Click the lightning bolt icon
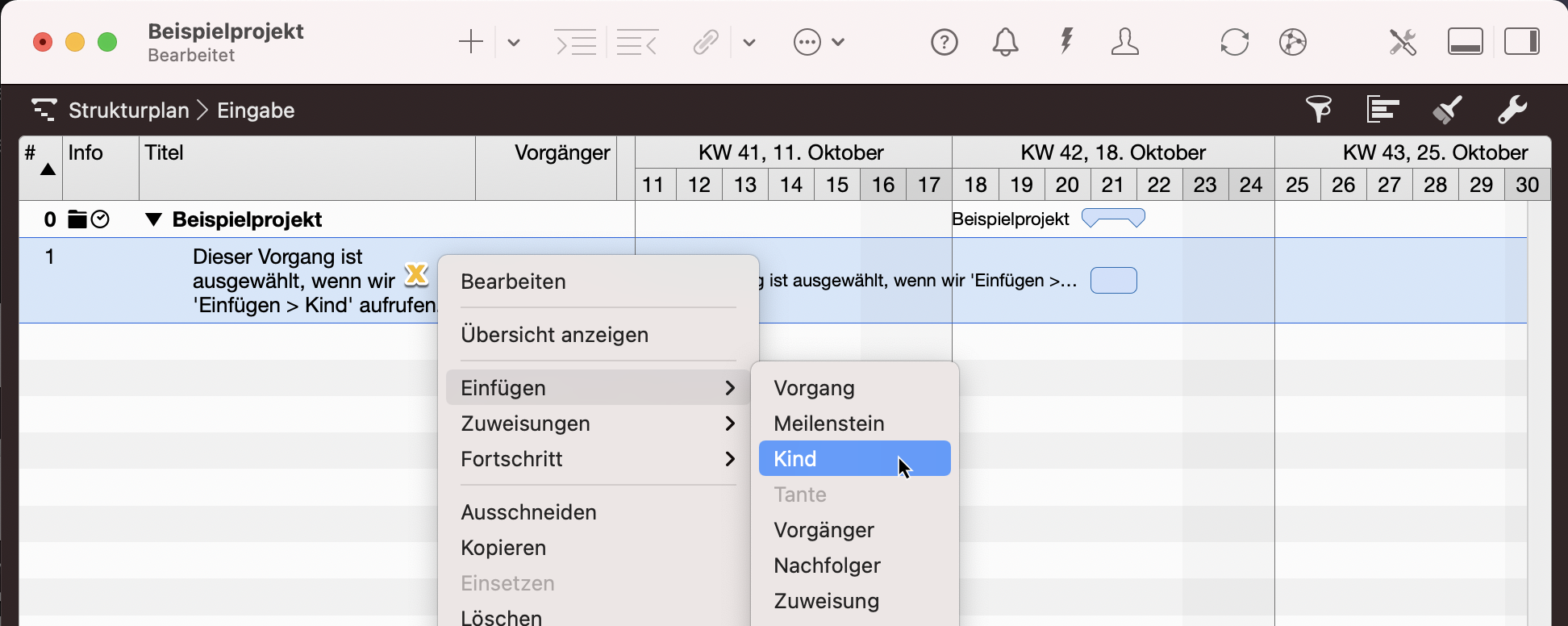 [x=1066, y=40]
